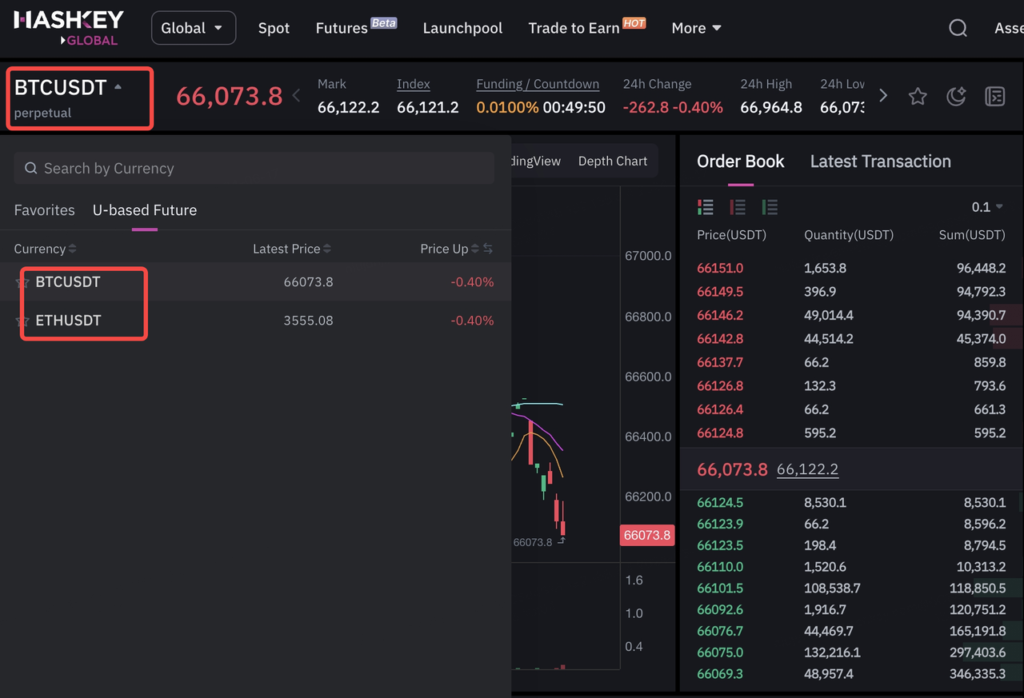The width and height of the screenshot is (1024, 698).
Task: Open the trading log panel icon
Action: pyautogui.click(x=995, y=96)
